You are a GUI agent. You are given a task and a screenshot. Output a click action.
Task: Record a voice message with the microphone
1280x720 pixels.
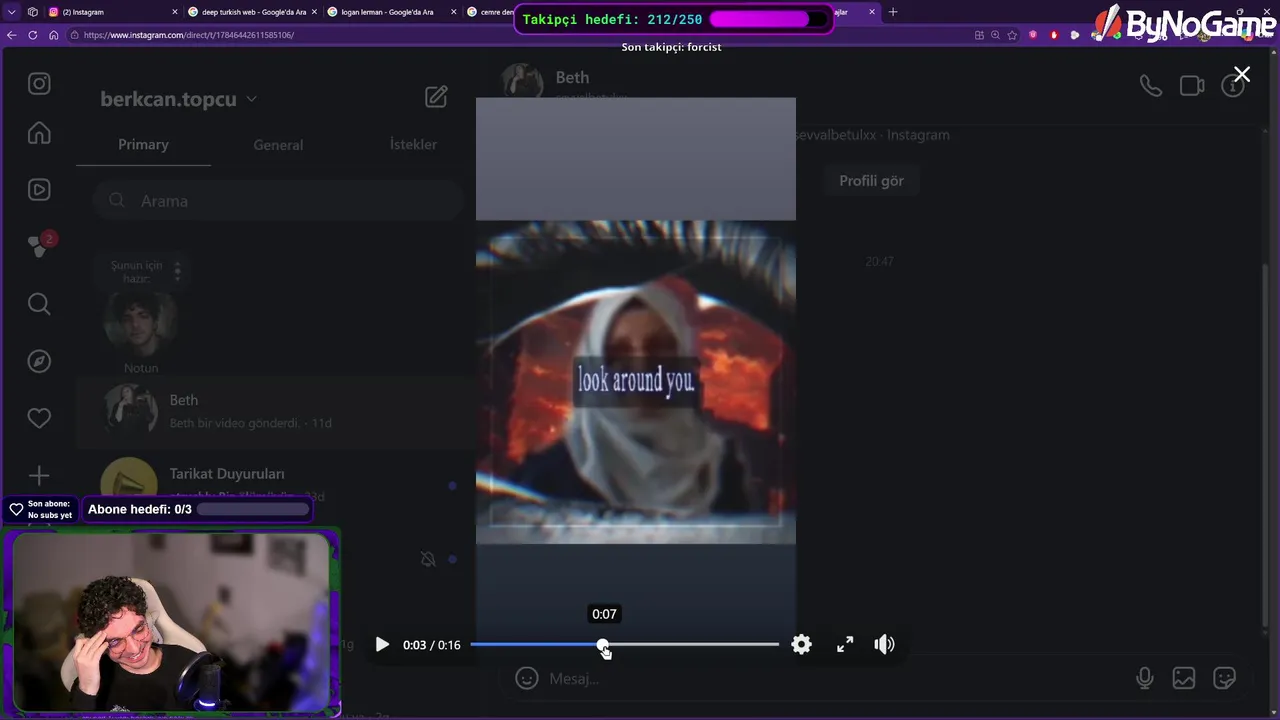[1145, 678]
